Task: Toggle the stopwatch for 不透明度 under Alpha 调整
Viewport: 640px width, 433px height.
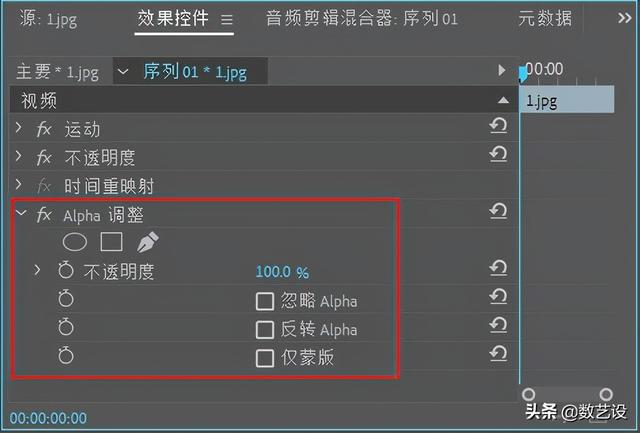Action: [x=66, y=271]
